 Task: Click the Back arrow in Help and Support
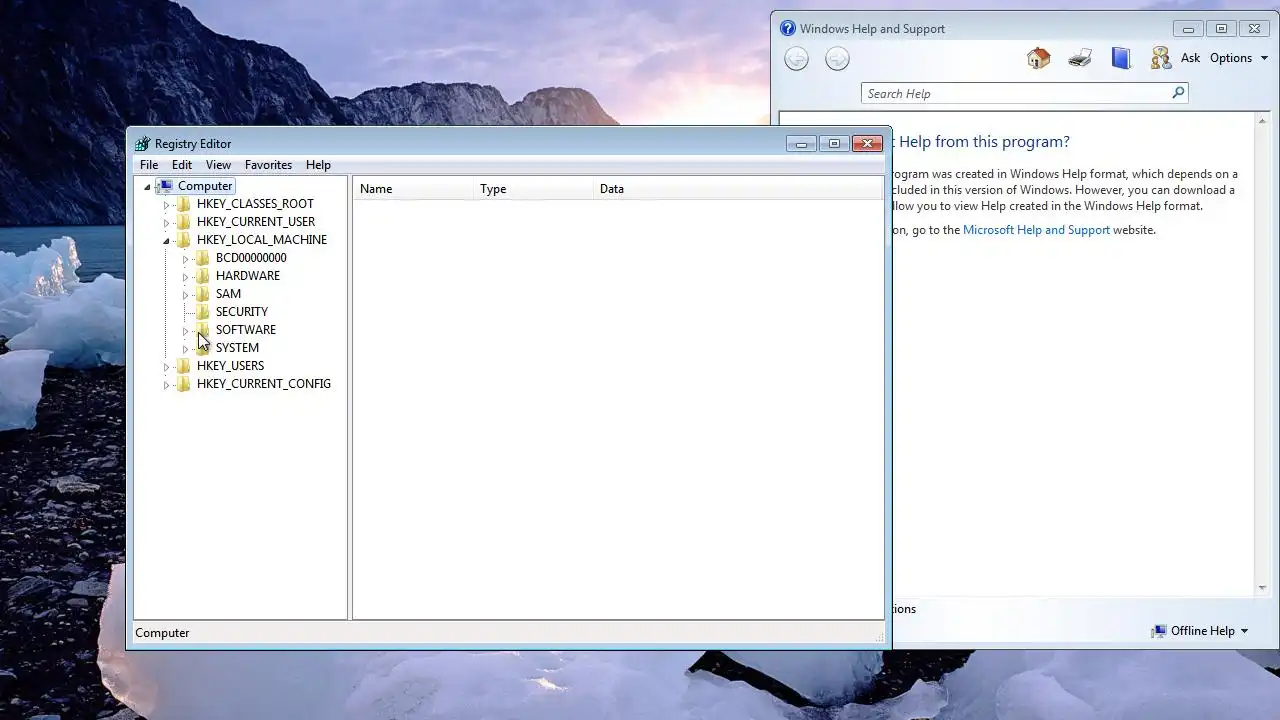tap(796, 59)
